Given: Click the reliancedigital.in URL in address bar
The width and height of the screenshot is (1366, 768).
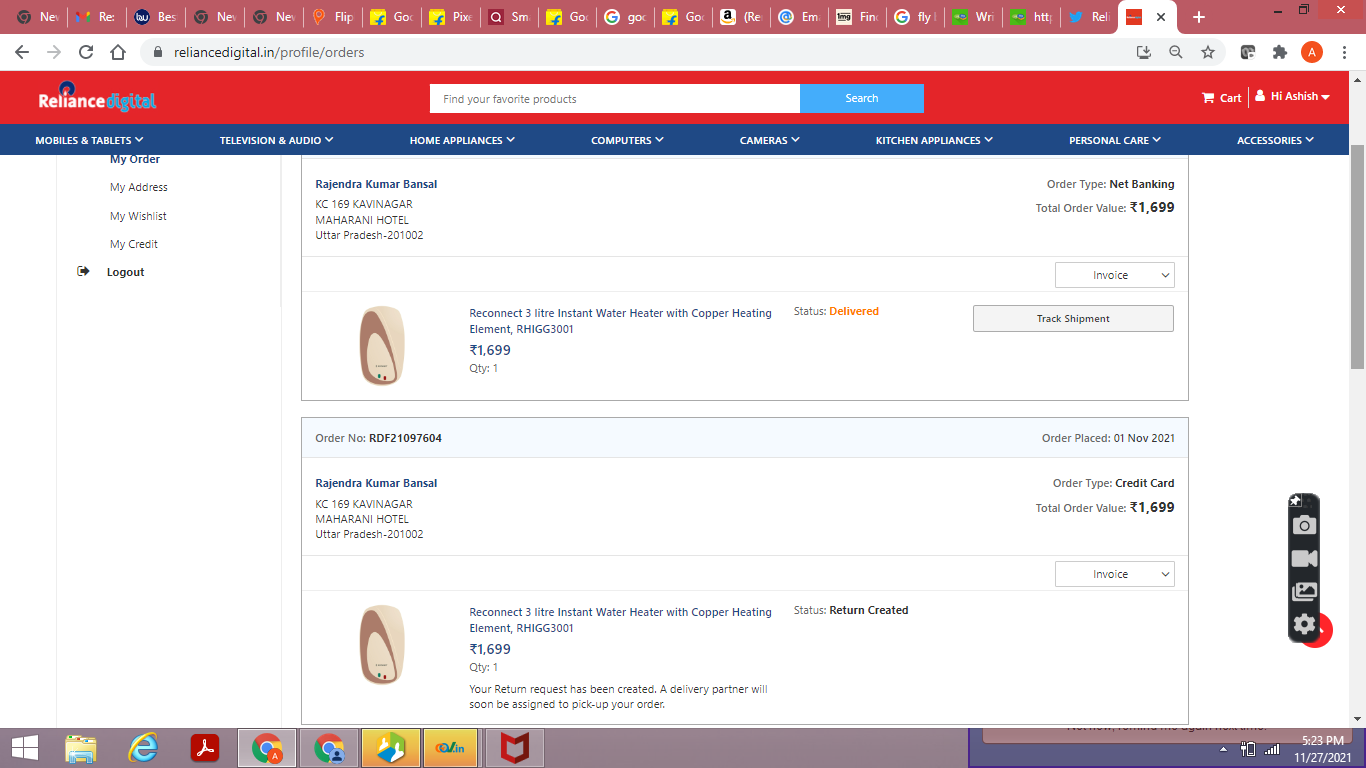Looking at the screenshot, I should (269, 52).
